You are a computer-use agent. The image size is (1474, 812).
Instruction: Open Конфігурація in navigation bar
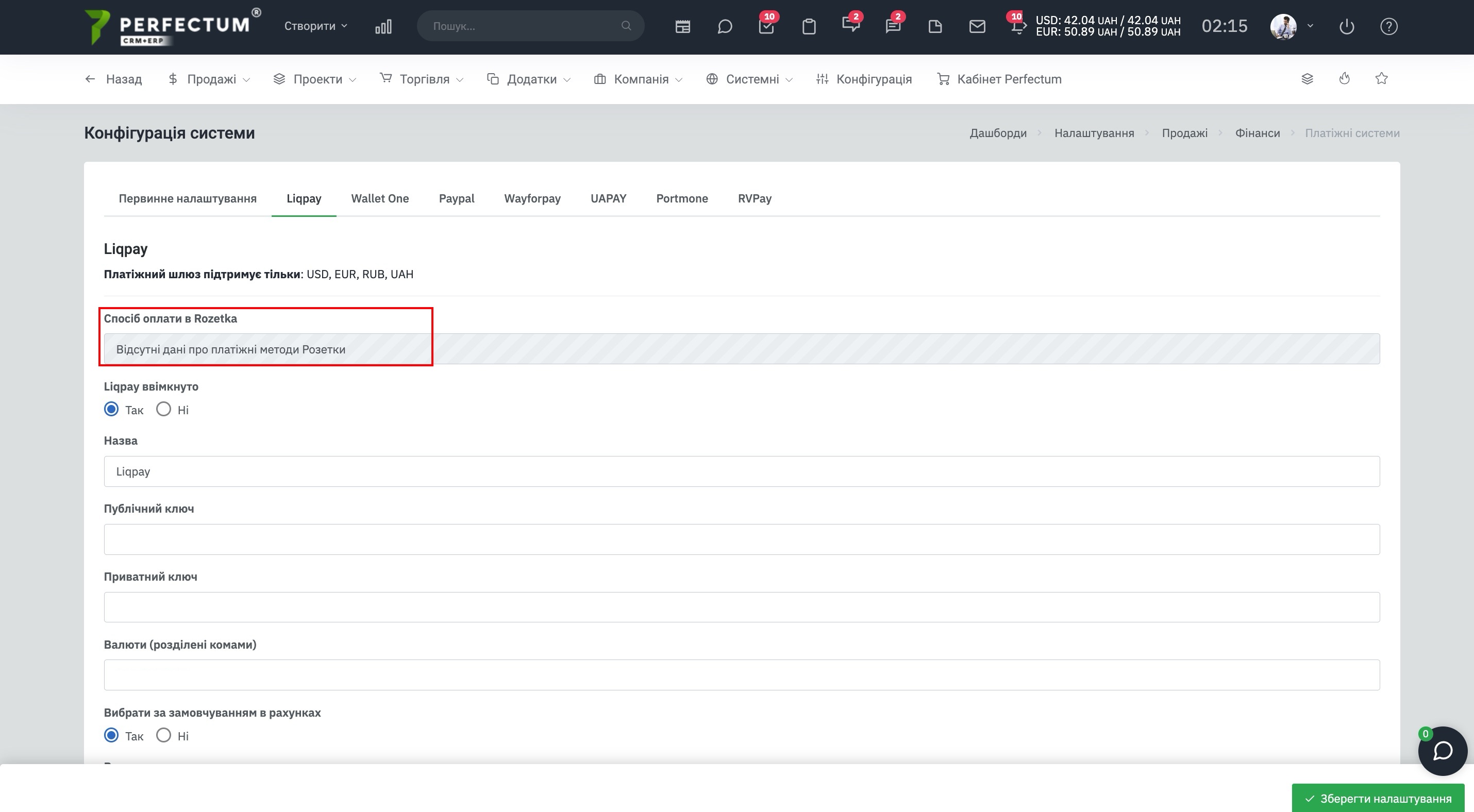(864, 79)
